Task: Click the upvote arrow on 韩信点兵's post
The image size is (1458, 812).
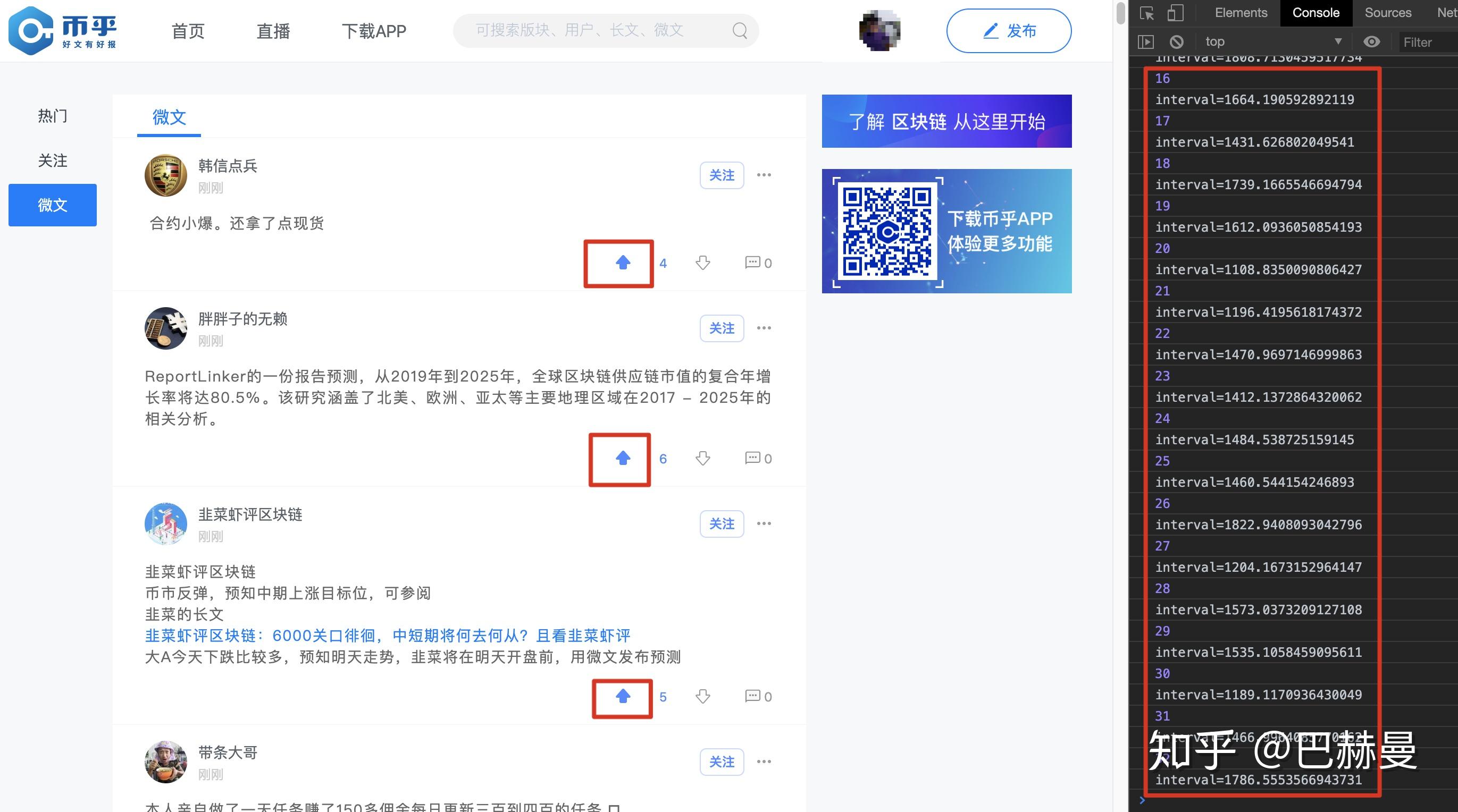Action: tap(623, 263)
